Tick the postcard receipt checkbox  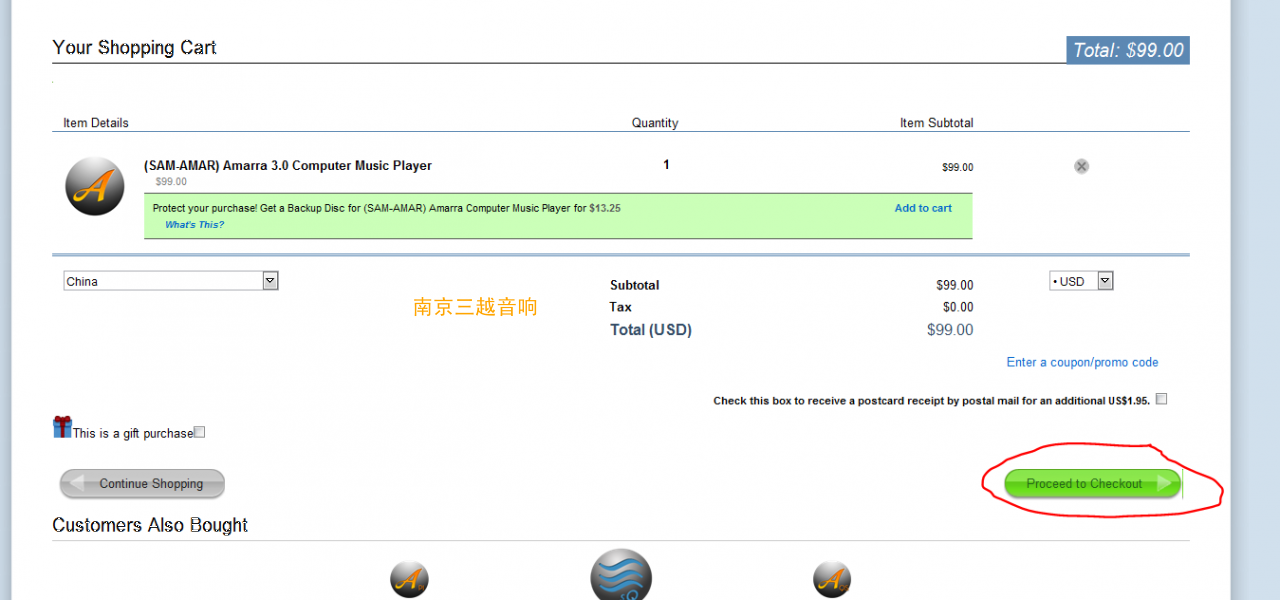[x=1161, y=399]
